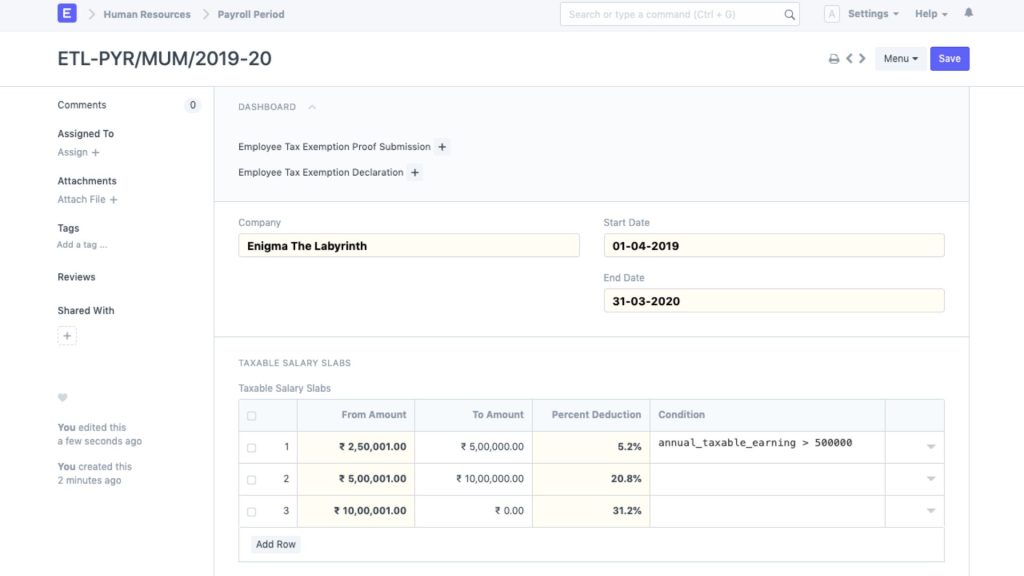Click the 20.8% percent deduction cell
1024x576 pixels.
click(x=591, y=479)
